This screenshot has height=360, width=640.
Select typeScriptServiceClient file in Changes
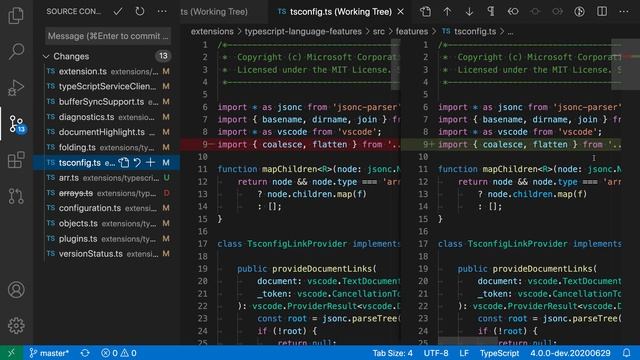[107, 87]
